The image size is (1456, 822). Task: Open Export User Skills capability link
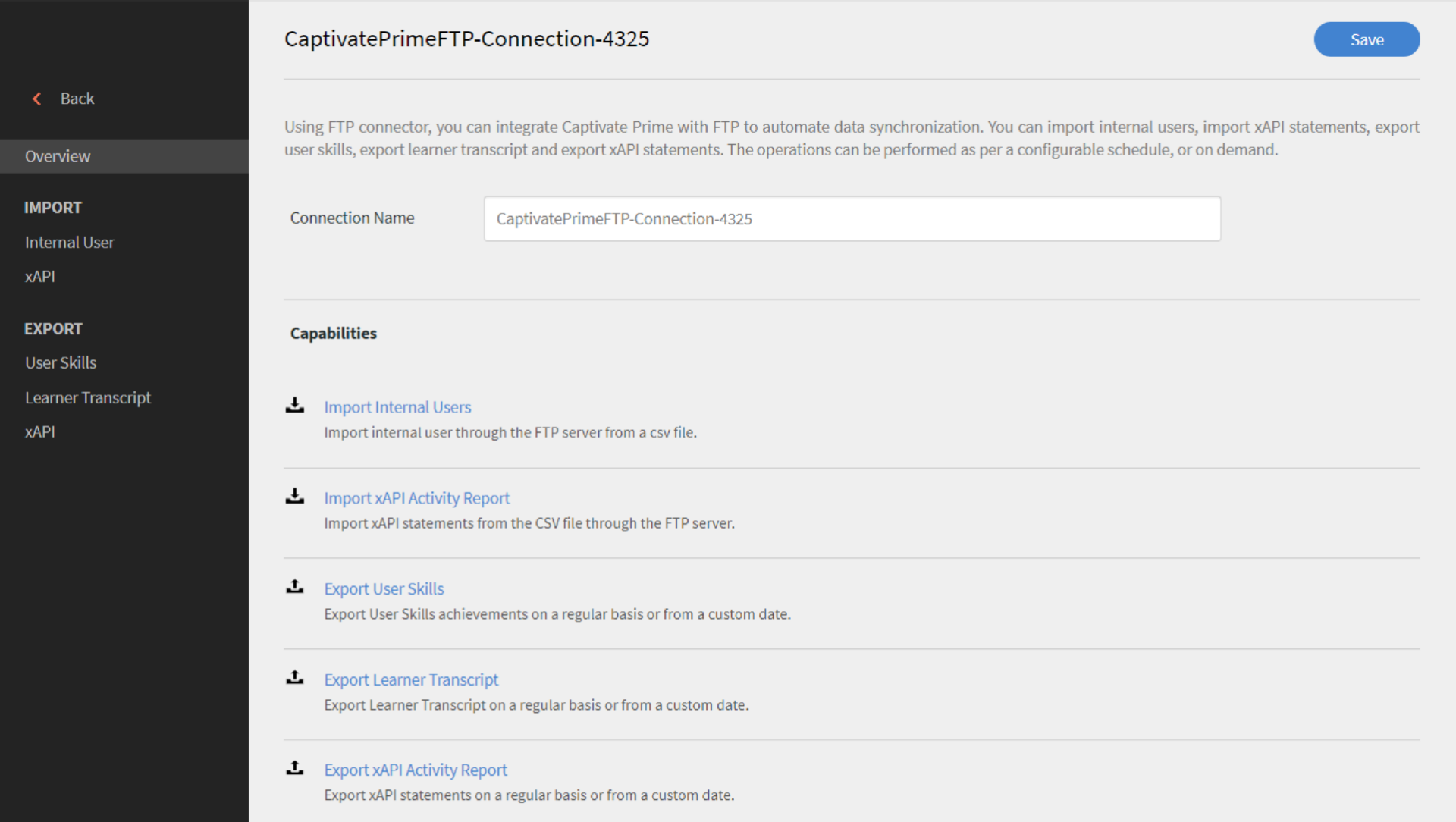tap(384, 589)
